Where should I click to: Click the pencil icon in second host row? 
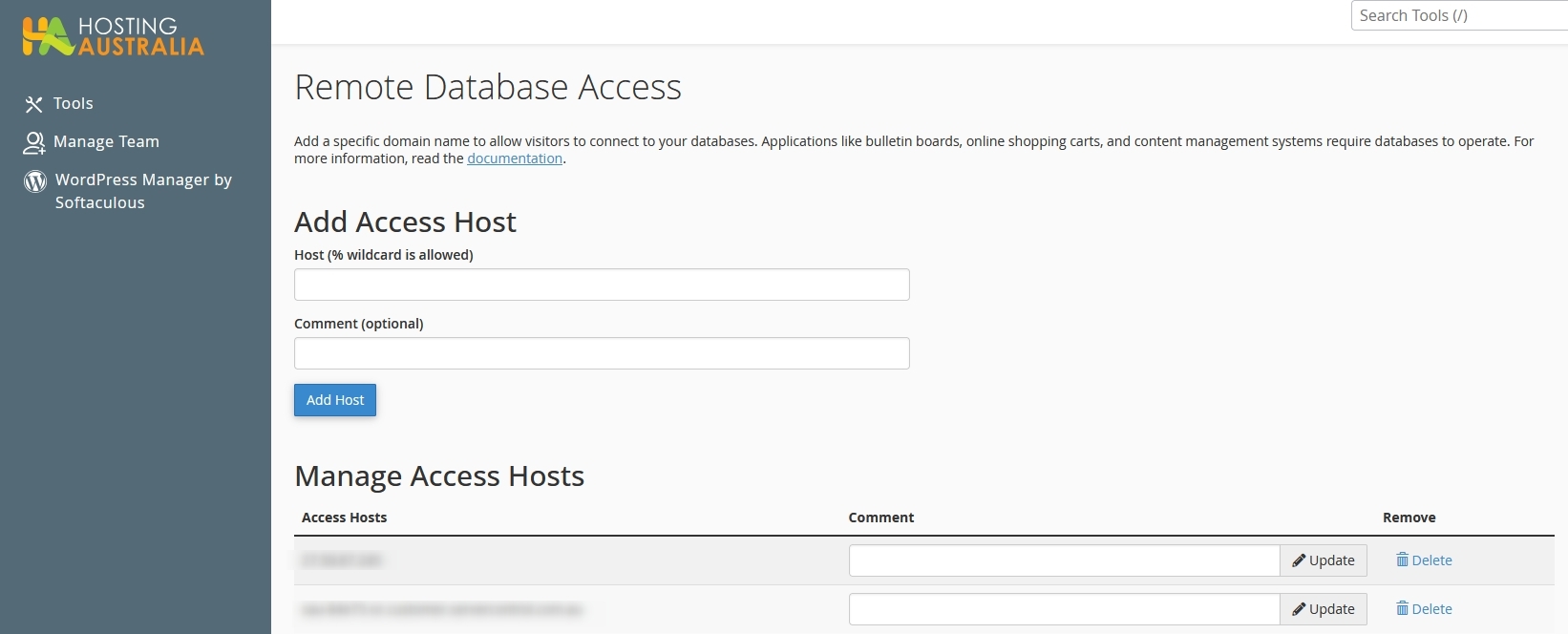click(1299, 609)
